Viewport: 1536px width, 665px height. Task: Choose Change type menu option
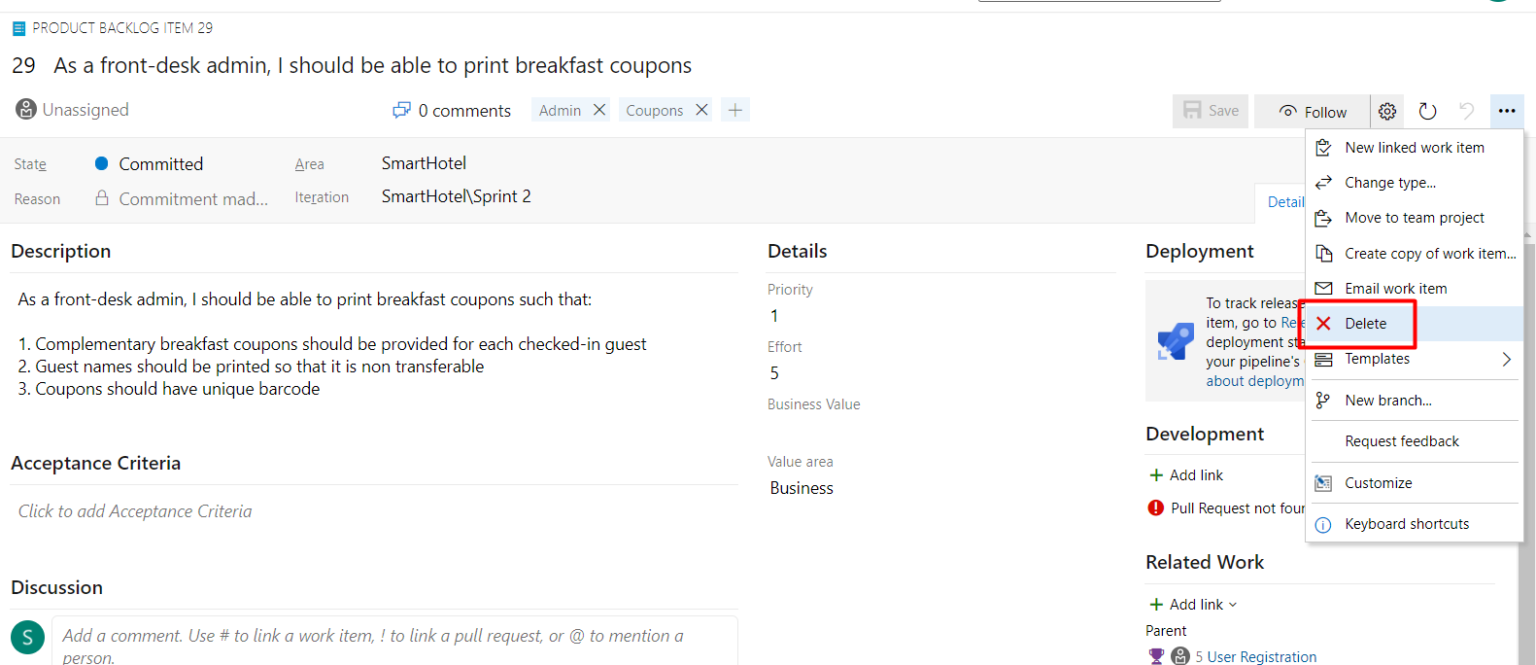pyautogui.click(x=1390, y=183)
